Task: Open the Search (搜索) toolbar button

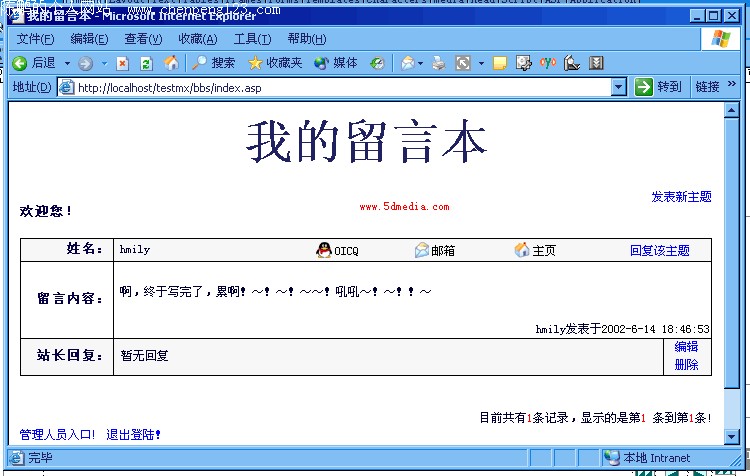Action: pos(214,63)
